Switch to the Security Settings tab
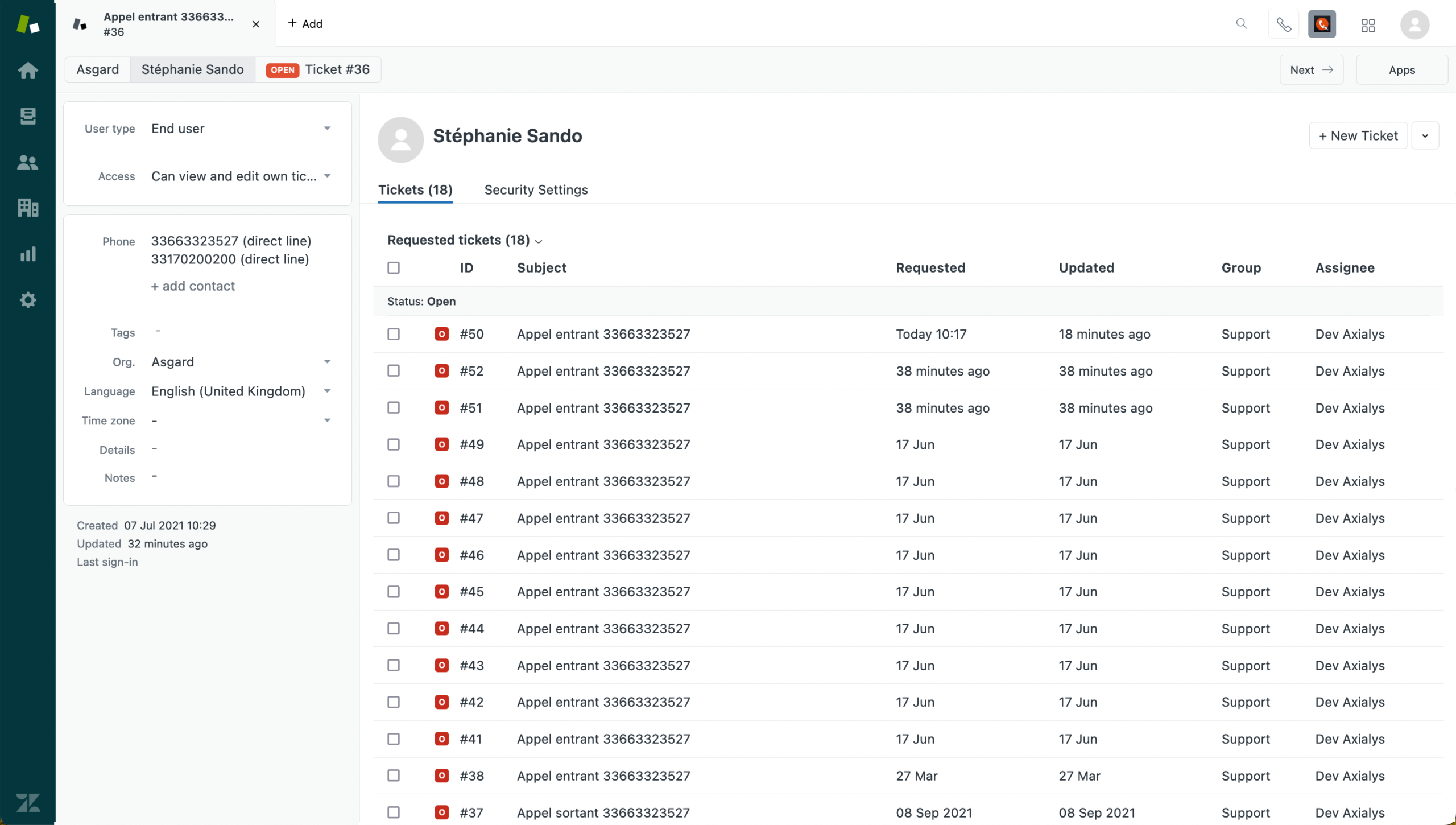Image resolution: width=1456 pixels, height=825 pixels. [536, 190]
